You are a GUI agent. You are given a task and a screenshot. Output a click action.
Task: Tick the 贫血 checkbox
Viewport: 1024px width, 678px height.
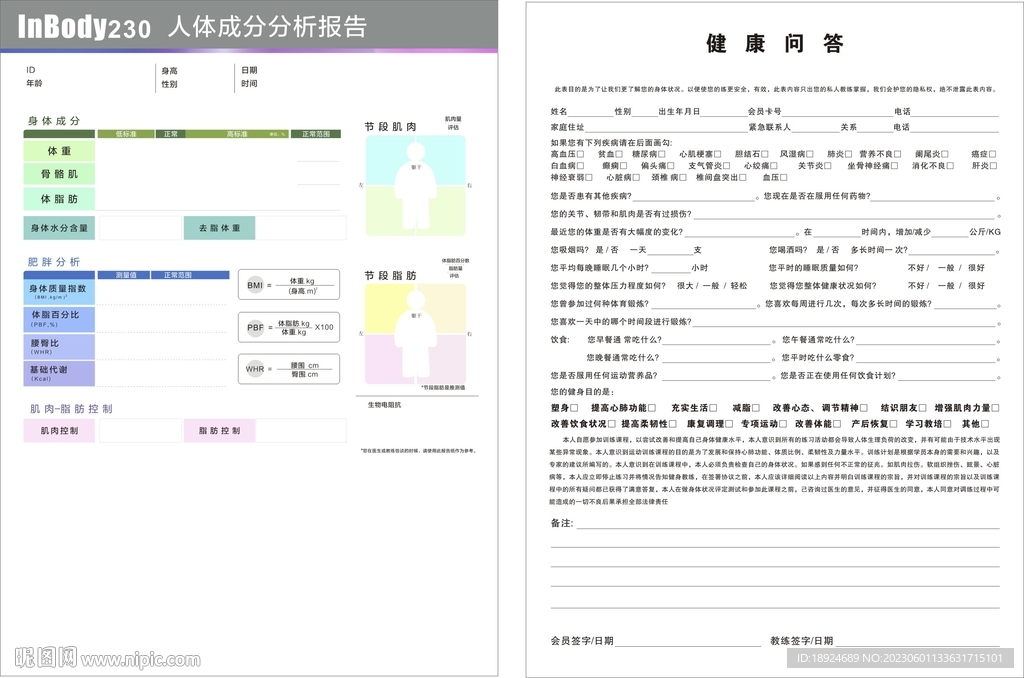tap(618, 154)
